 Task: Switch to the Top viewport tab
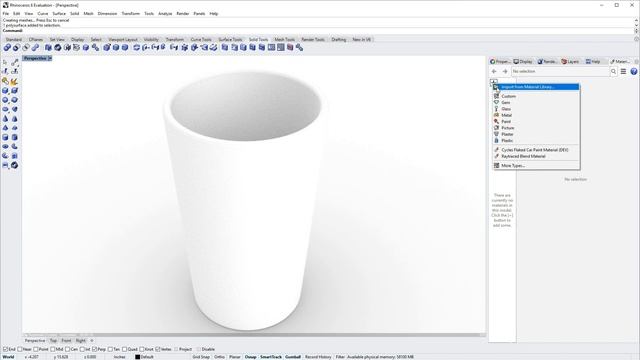tap(53, 340)
